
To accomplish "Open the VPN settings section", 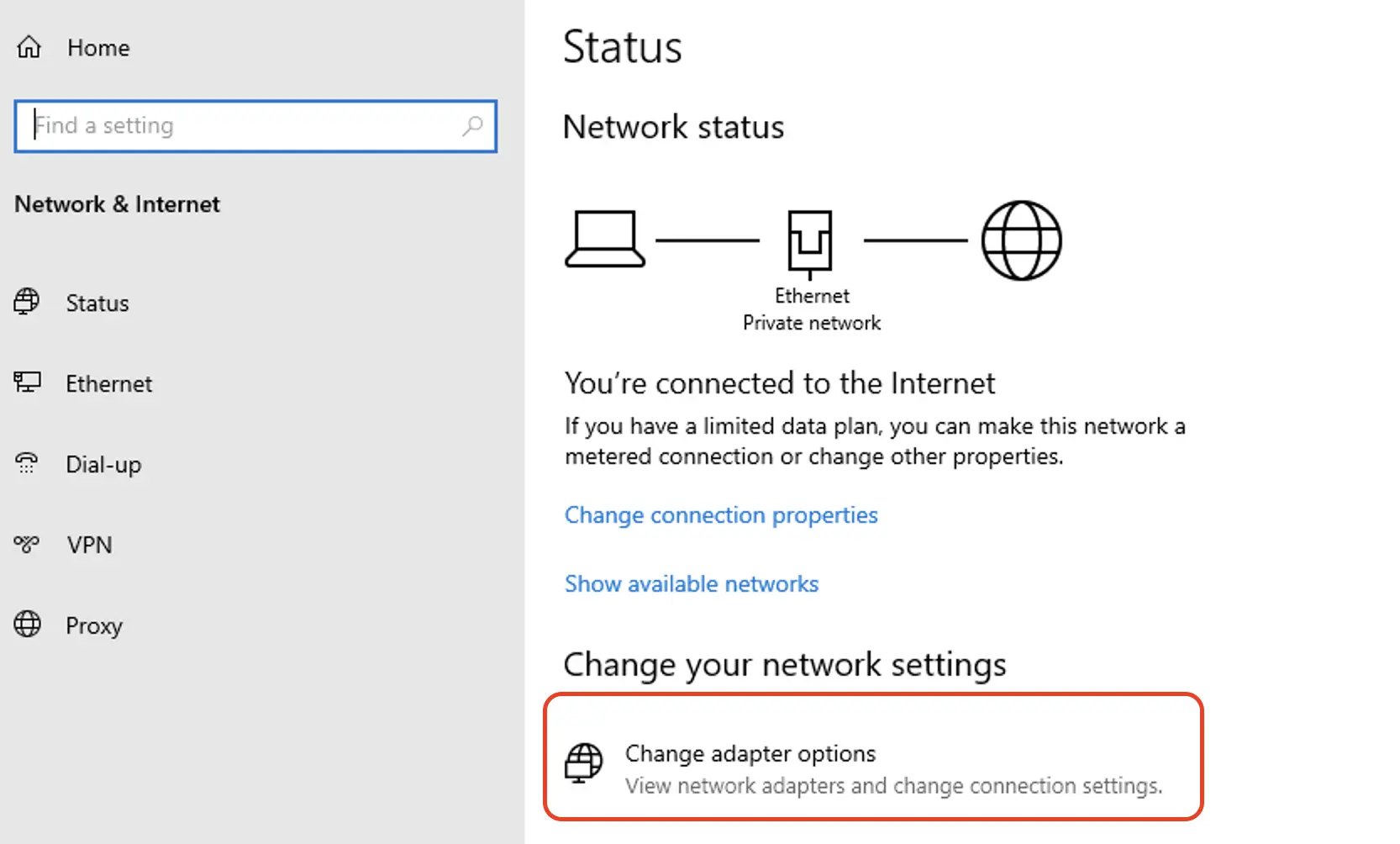I will [x=89, y=546].
